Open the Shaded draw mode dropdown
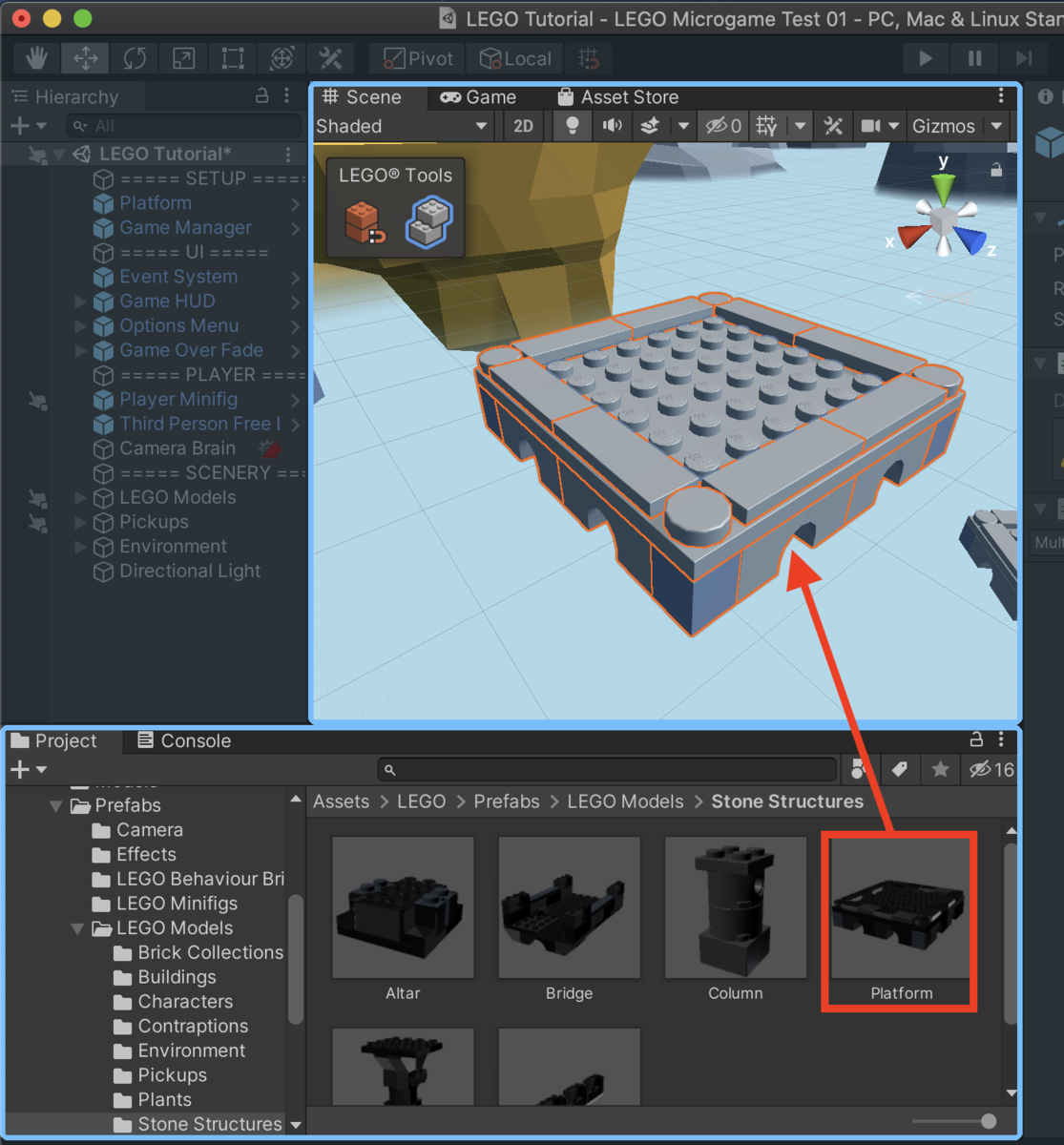Viewport: 1064px width, 1145px height. (x=402, y=126)
